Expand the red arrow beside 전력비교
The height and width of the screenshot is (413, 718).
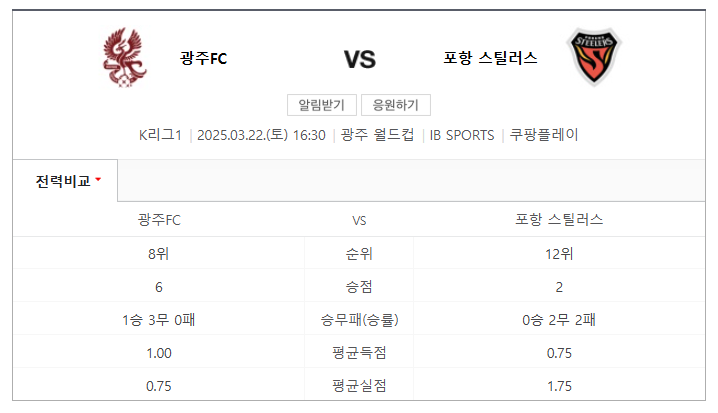98,180
